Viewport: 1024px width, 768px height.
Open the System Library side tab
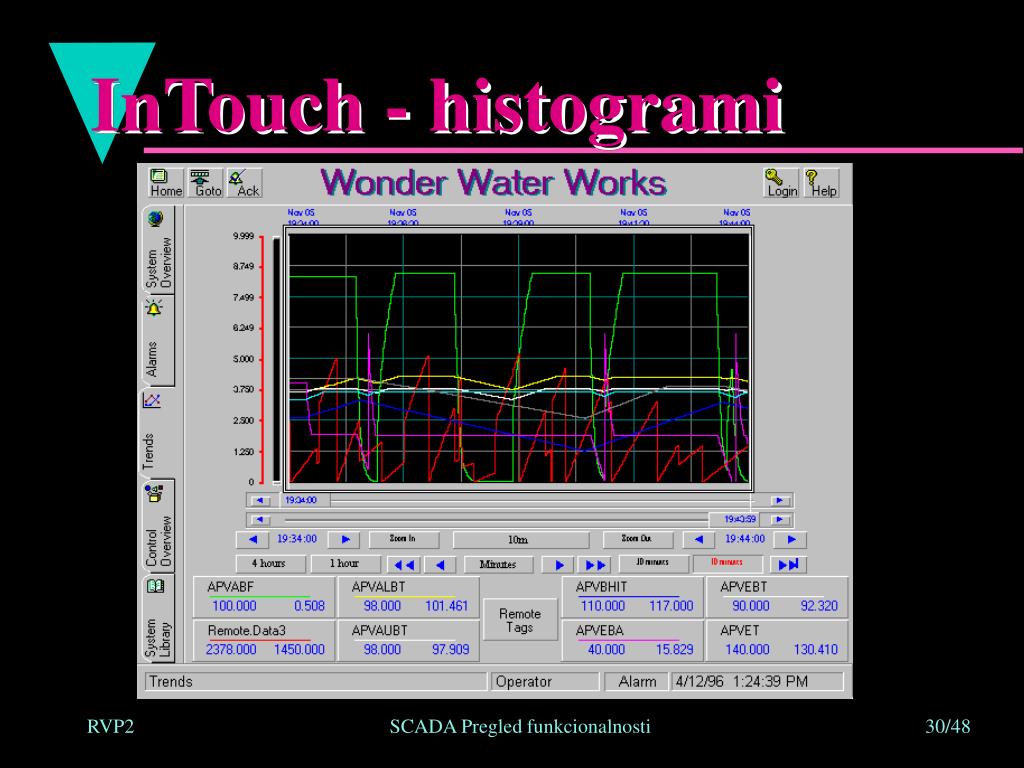pos(158,618)
